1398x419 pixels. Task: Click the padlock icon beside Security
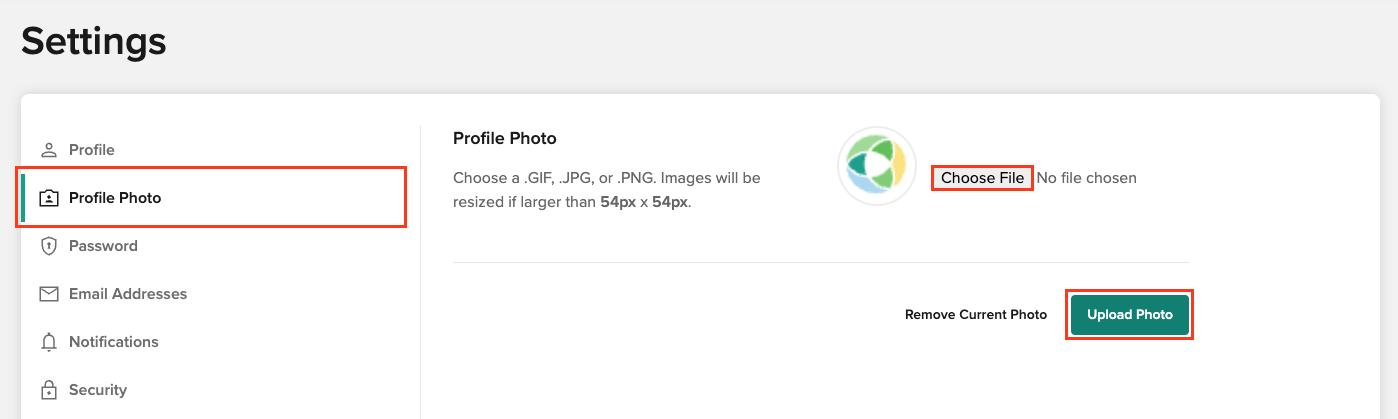tap(48, 390)
